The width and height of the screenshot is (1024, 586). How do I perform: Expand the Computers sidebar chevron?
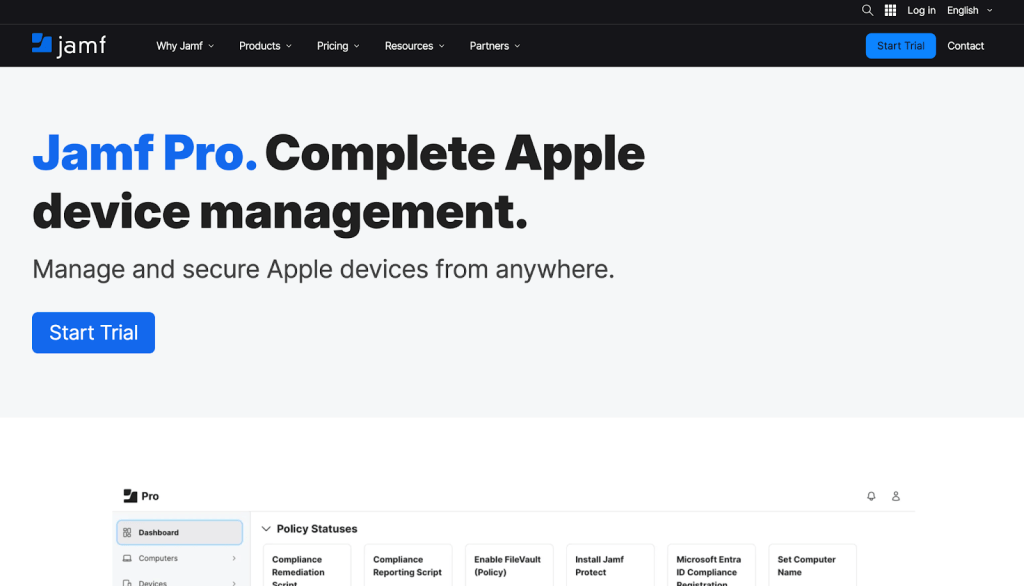coord(234,559)
